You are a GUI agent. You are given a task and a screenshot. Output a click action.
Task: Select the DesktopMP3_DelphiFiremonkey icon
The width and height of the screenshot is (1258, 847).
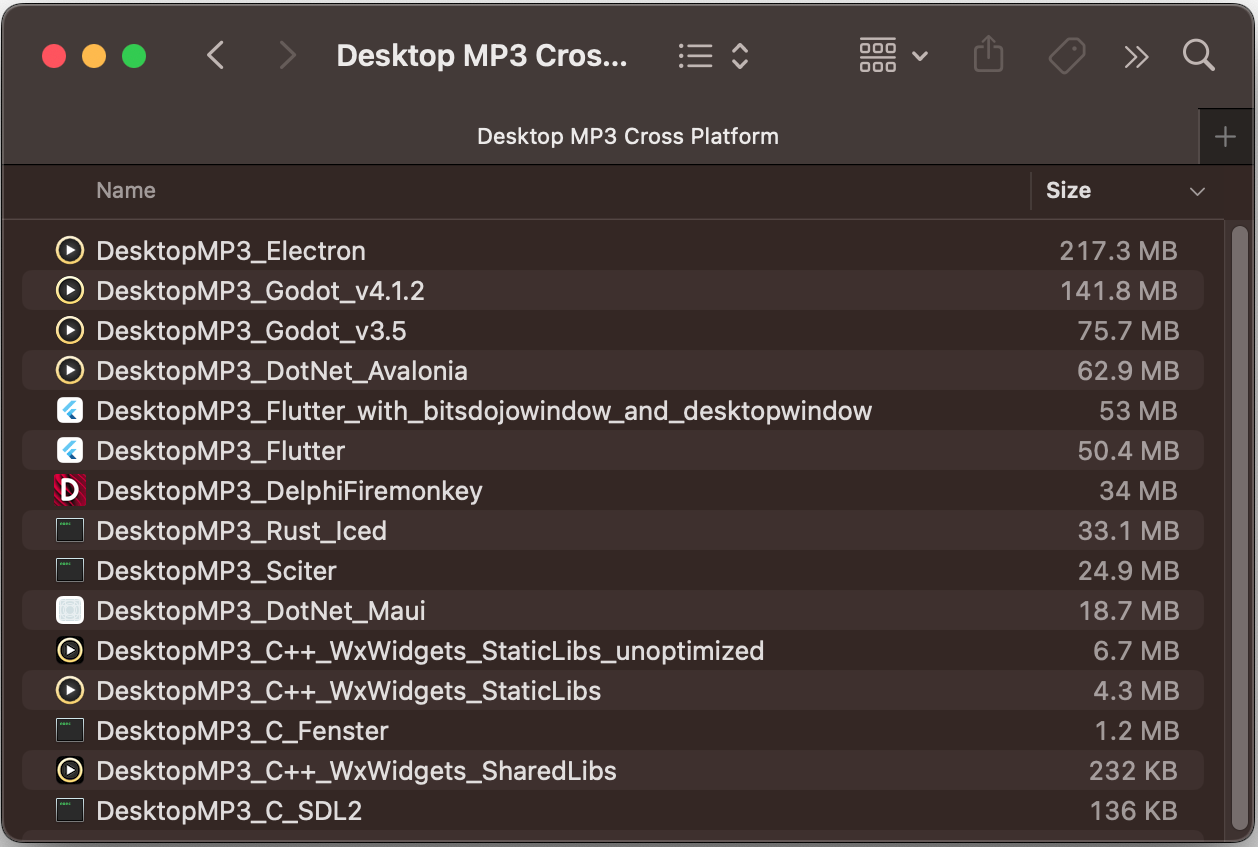tap(70, 490)
